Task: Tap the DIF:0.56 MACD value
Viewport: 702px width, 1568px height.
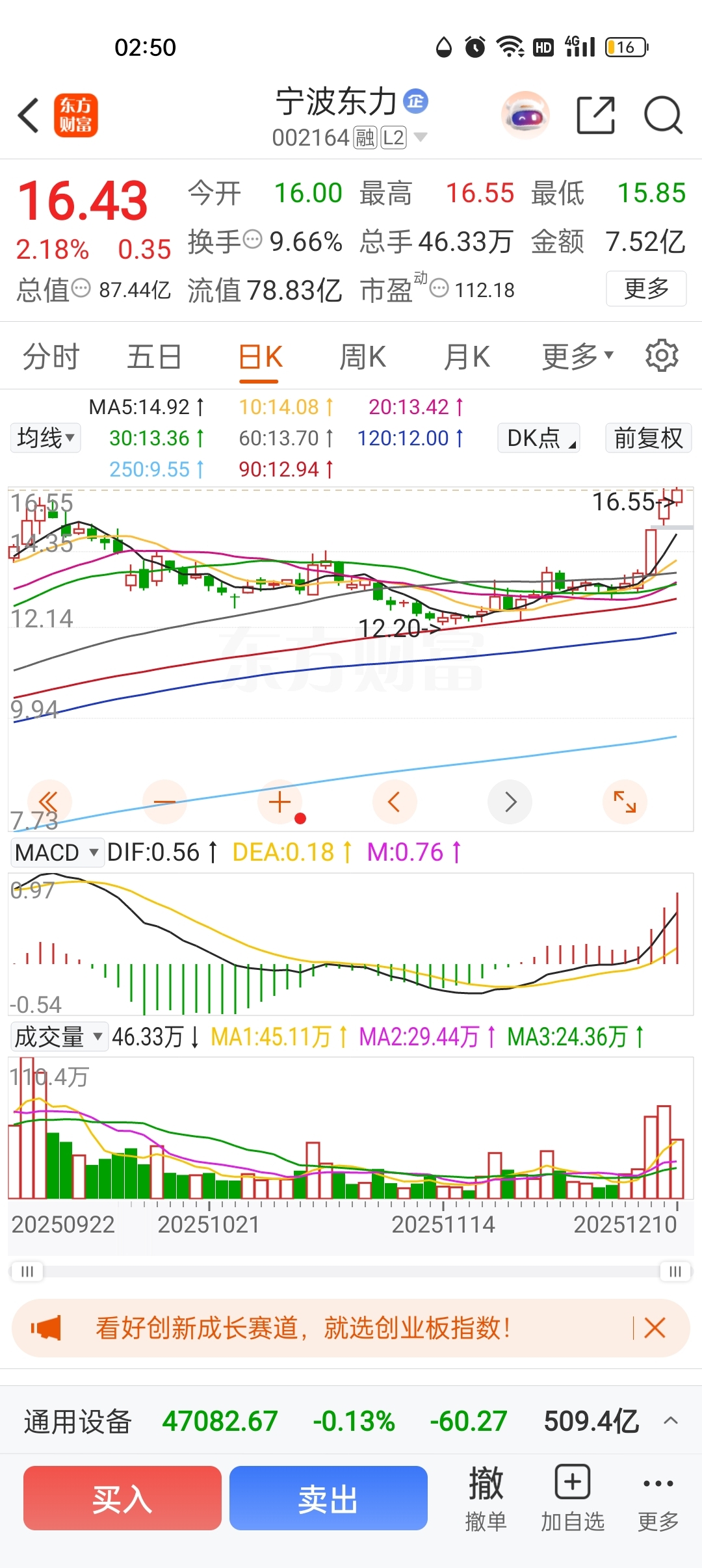Action: 162,852
